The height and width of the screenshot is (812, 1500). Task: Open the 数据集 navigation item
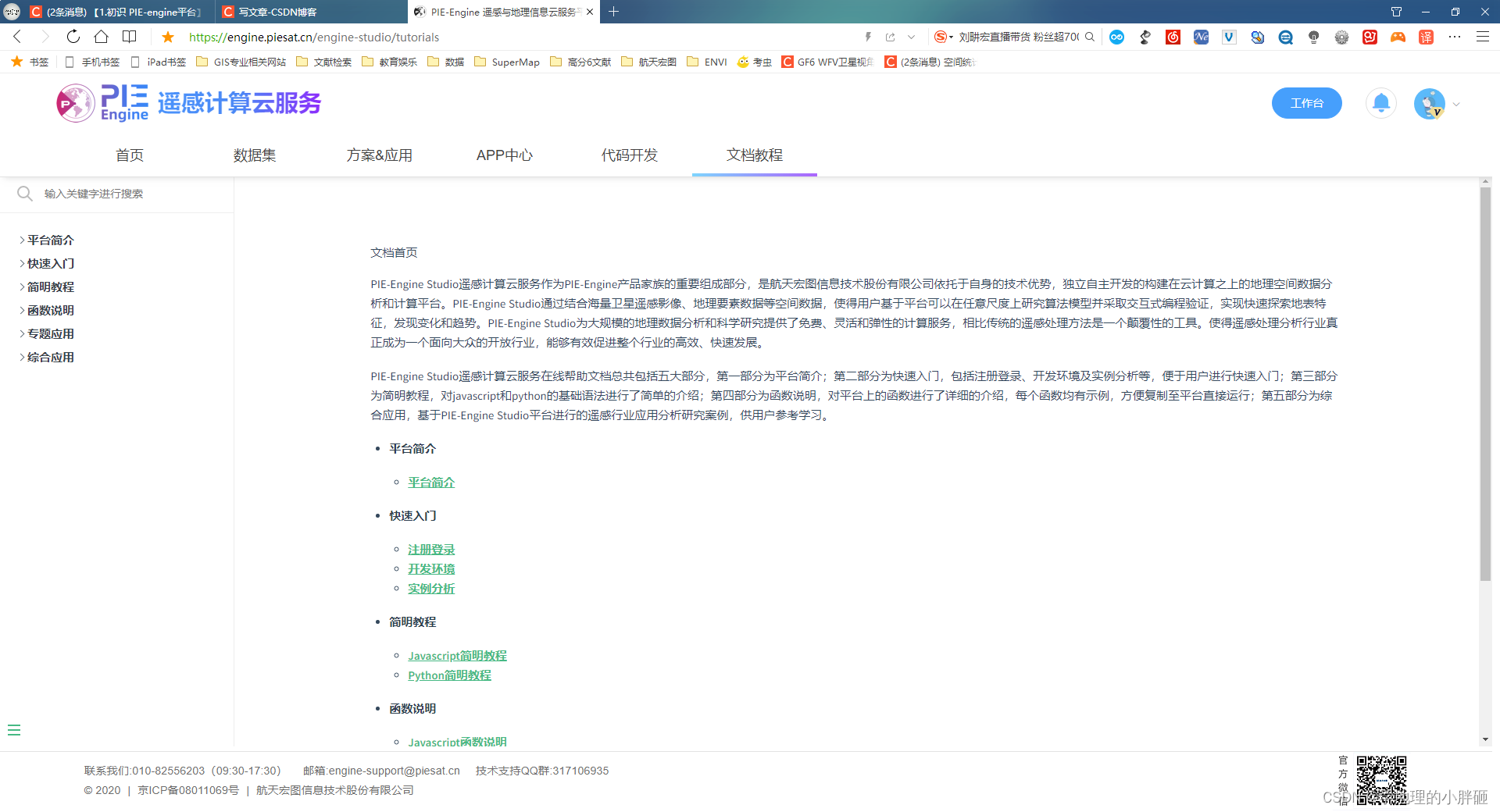(x=255, y=155)
